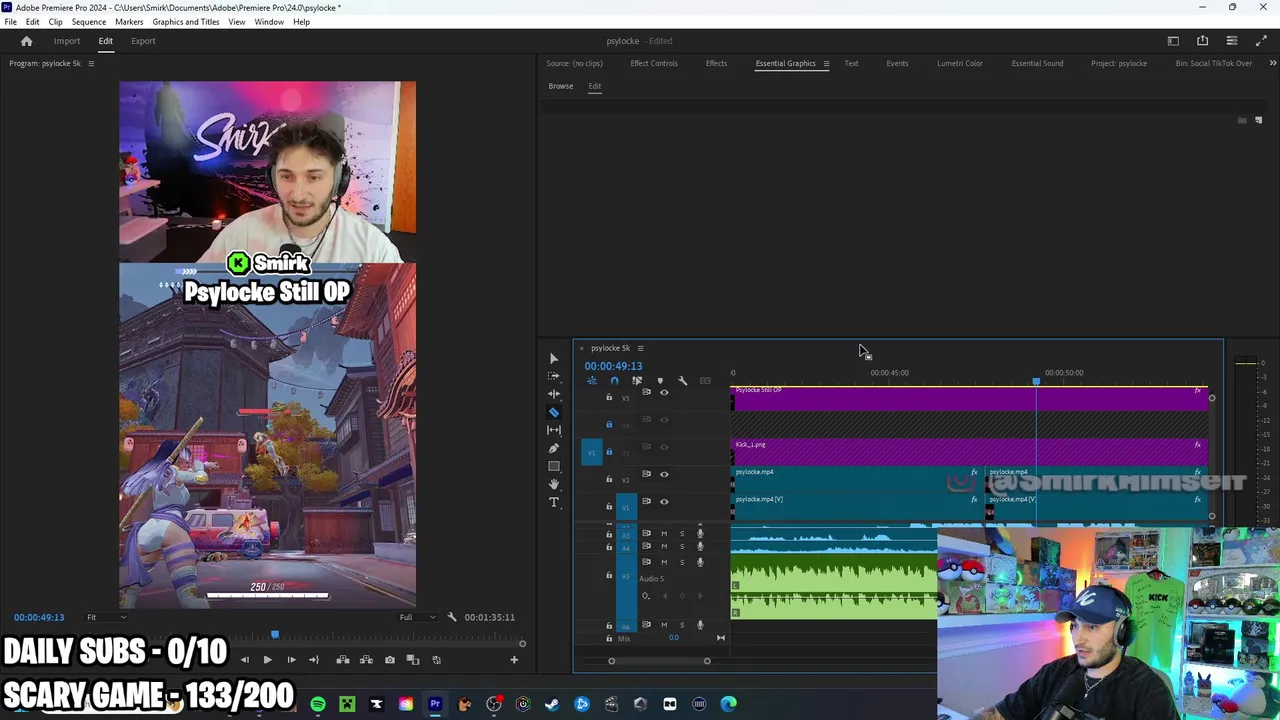The height and width of the screenshot is (720, 1280).
Task: Click the timeline wrench display settings icon
Action: click(682, 381)
